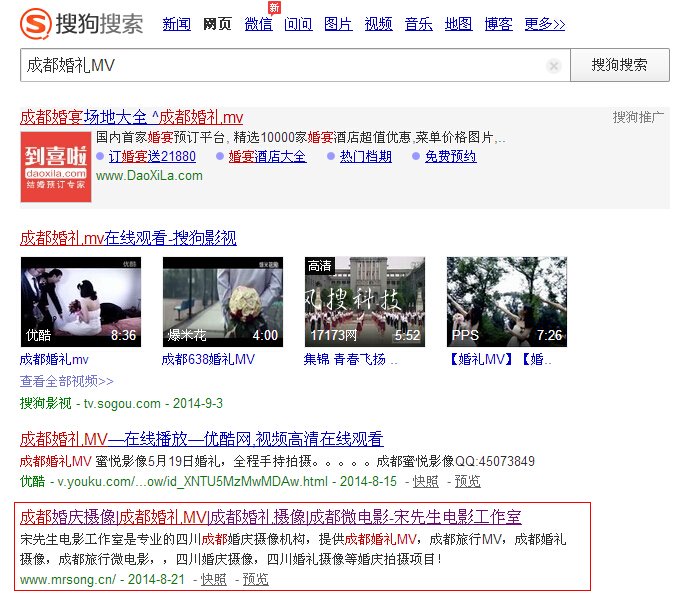Expand 查看全部视频>> to see all videos
Image resolution: width=695 pixels, height=597 pixels.
(x=67, y=381)
